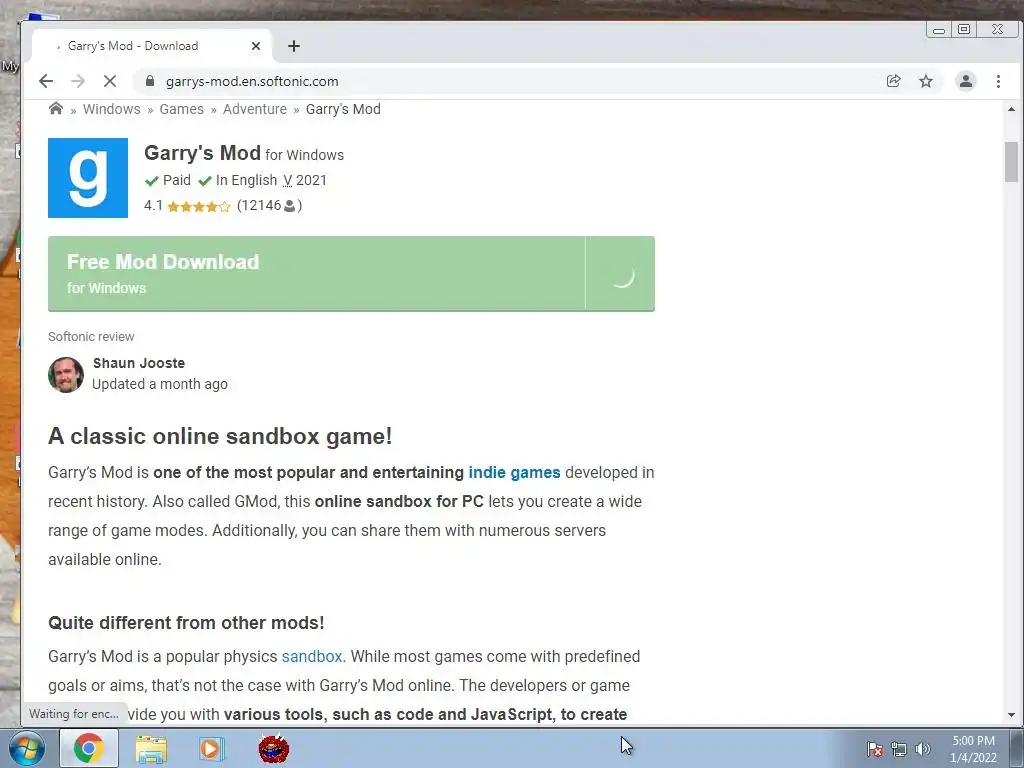Follow the sandbox link
The height and width of the screenshot is (768, 1024).
312,656
